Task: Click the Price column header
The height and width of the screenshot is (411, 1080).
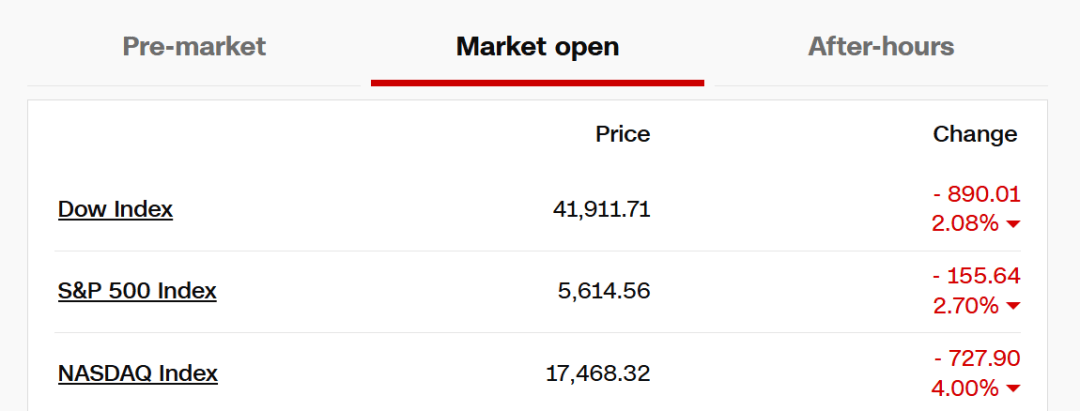Action: point(622,134)
